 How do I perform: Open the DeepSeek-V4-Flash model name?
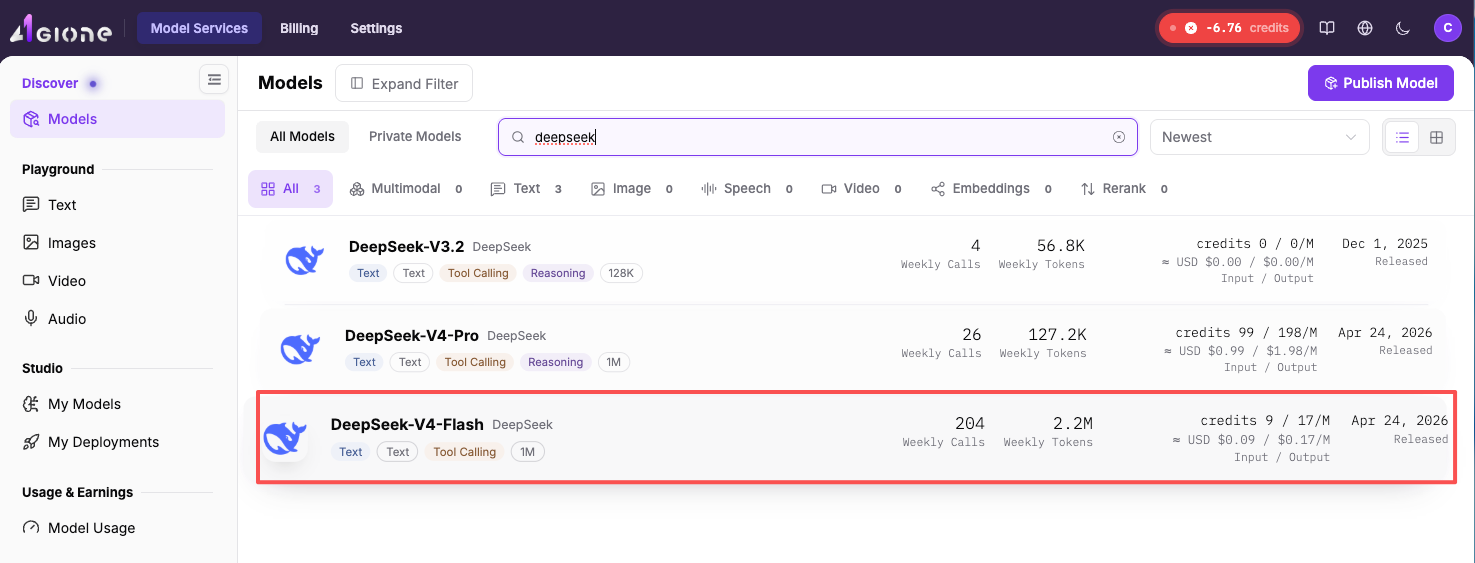(407, 424)
